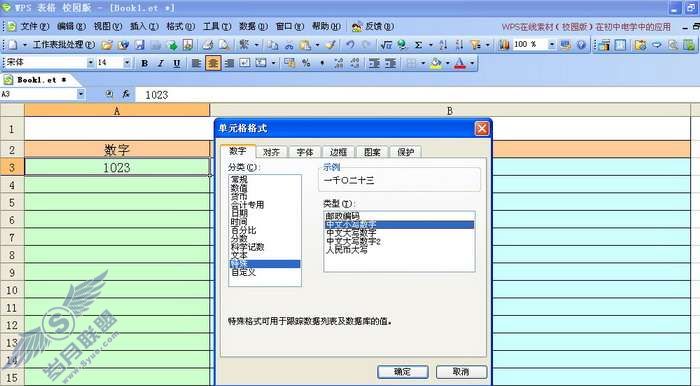700x386 pixels.
Task: Click the fx insert function button
Action: [126, 94]
